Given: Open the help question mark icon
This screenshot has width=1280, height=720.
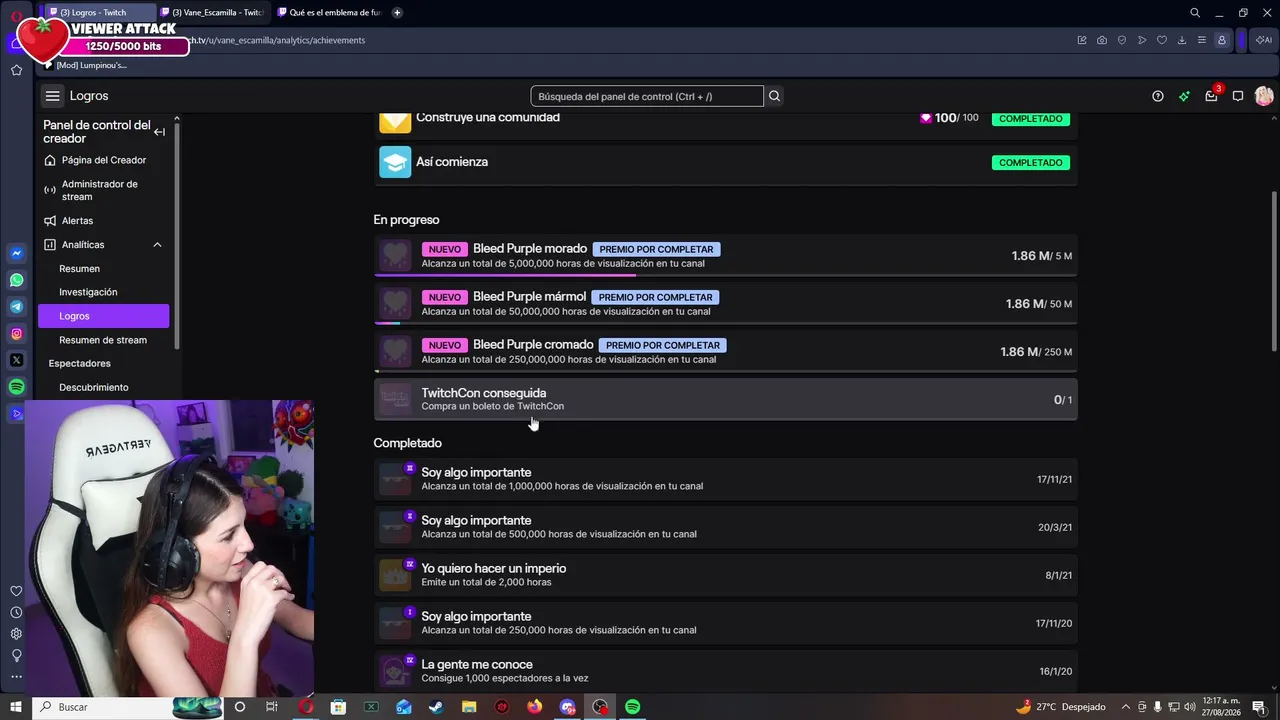Looking at the screenshot, I should coord(1158,96).
